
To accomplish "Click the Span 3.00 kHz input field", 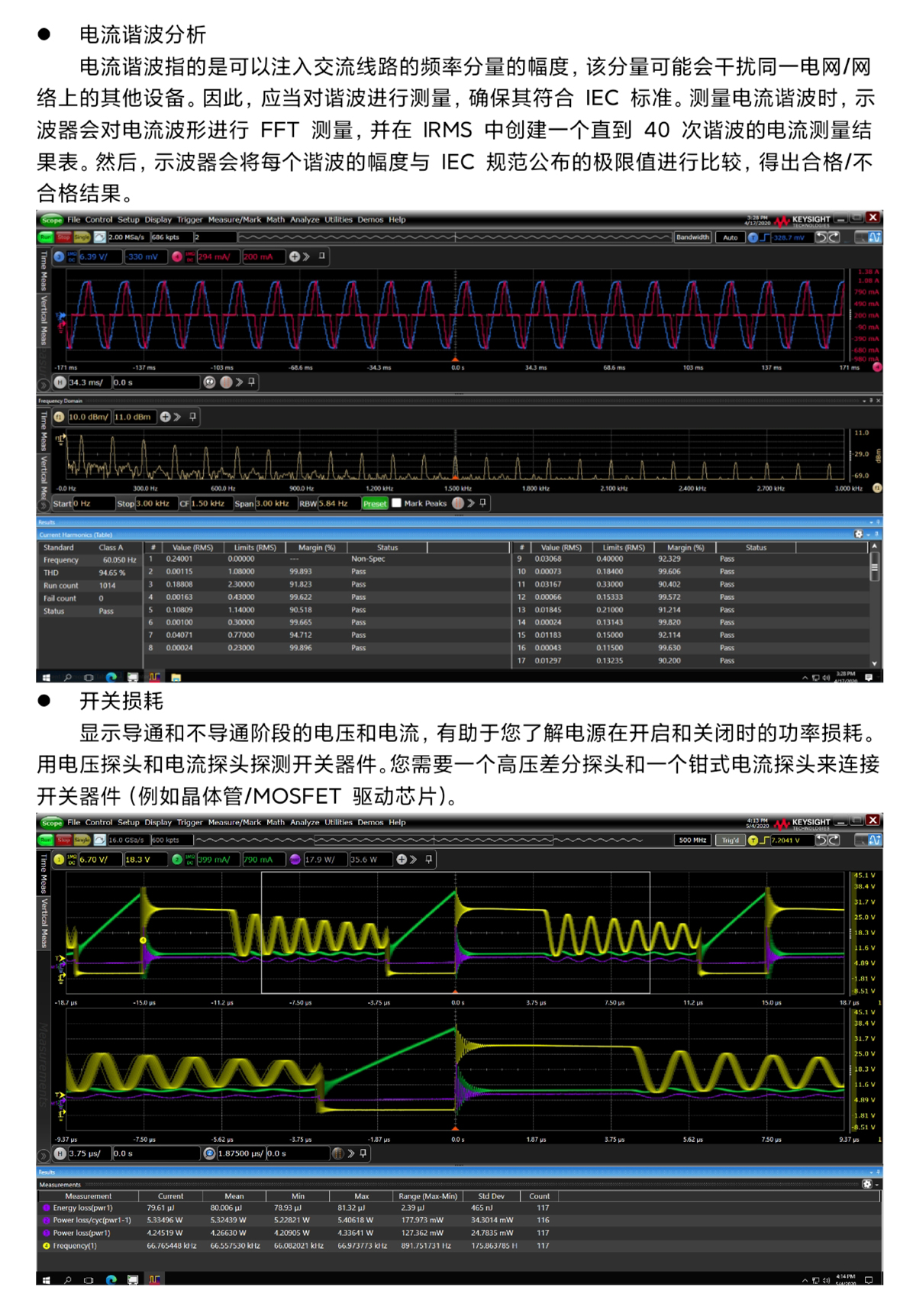I will point(273,504).
